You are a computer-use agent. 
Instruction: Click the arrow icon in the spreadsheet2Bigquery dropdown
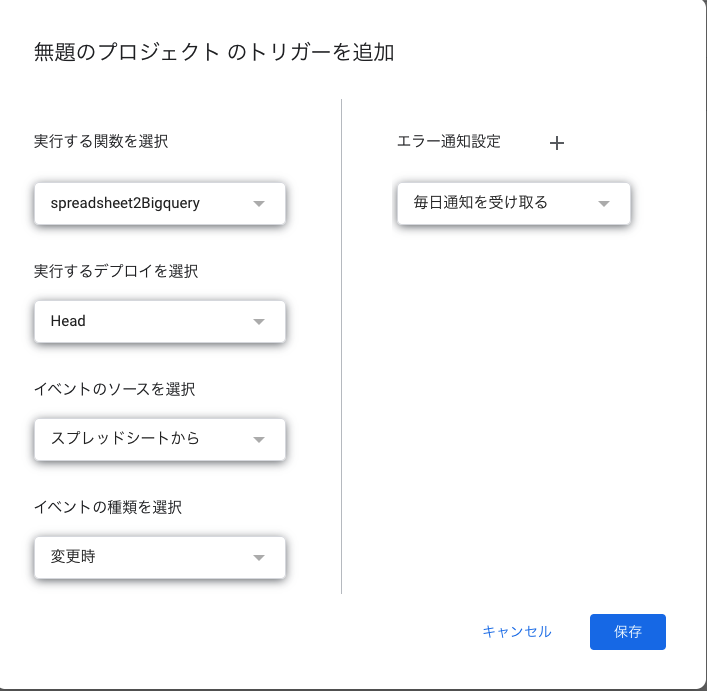[x=259, y=204]
